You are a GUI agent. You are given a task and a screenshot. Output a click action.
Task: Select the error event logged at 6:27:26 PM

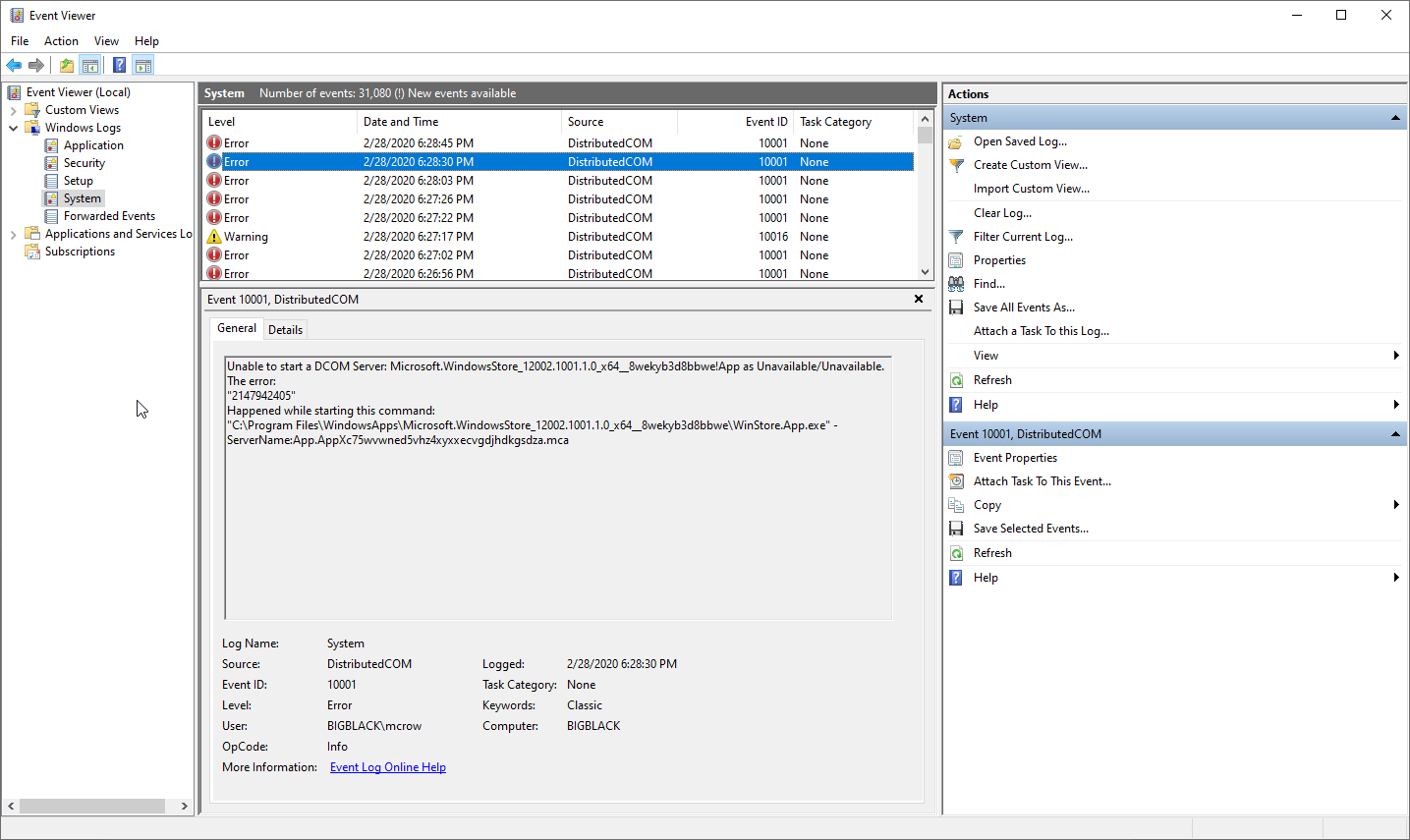(558, 199)
